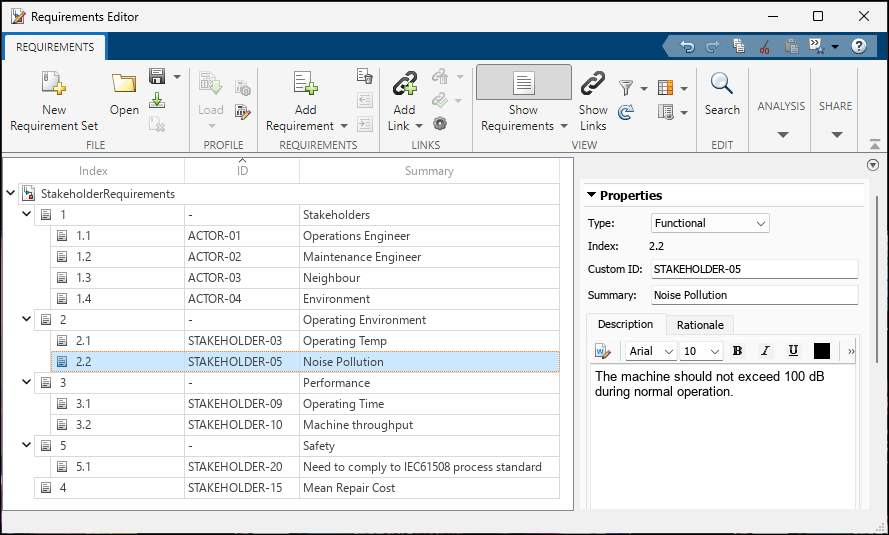Switch to the Rationale tab
Screen dimensions: 889x535
pyautogui.click(x=700, y=324)
